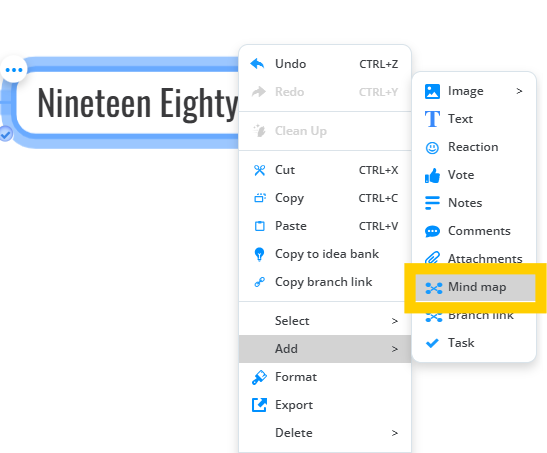Click the Export arrow icon
This screenshot has width=547, height=453.
259,405
